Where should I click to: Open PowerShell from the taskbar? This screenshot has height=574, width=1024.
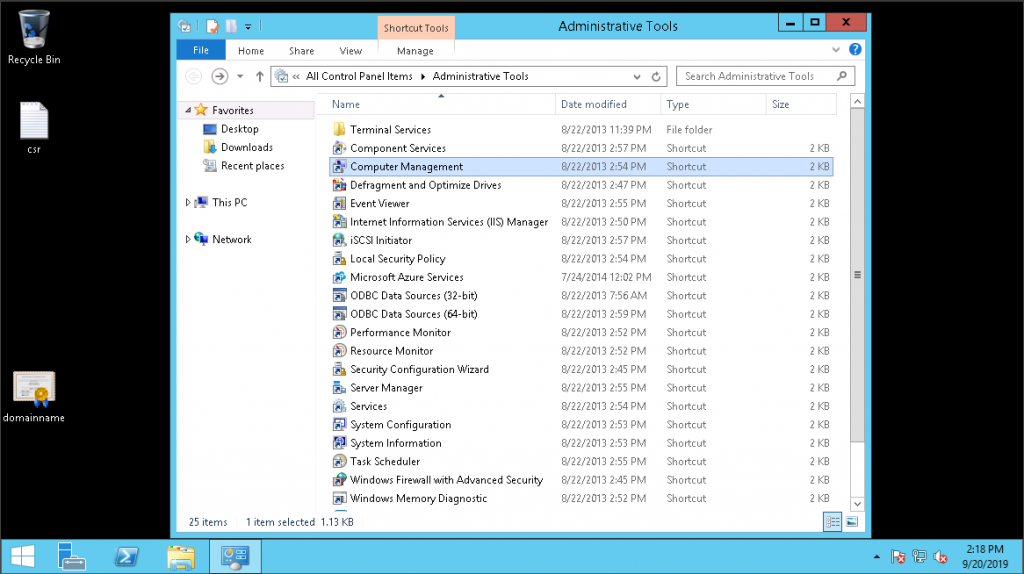click(126, 556)
